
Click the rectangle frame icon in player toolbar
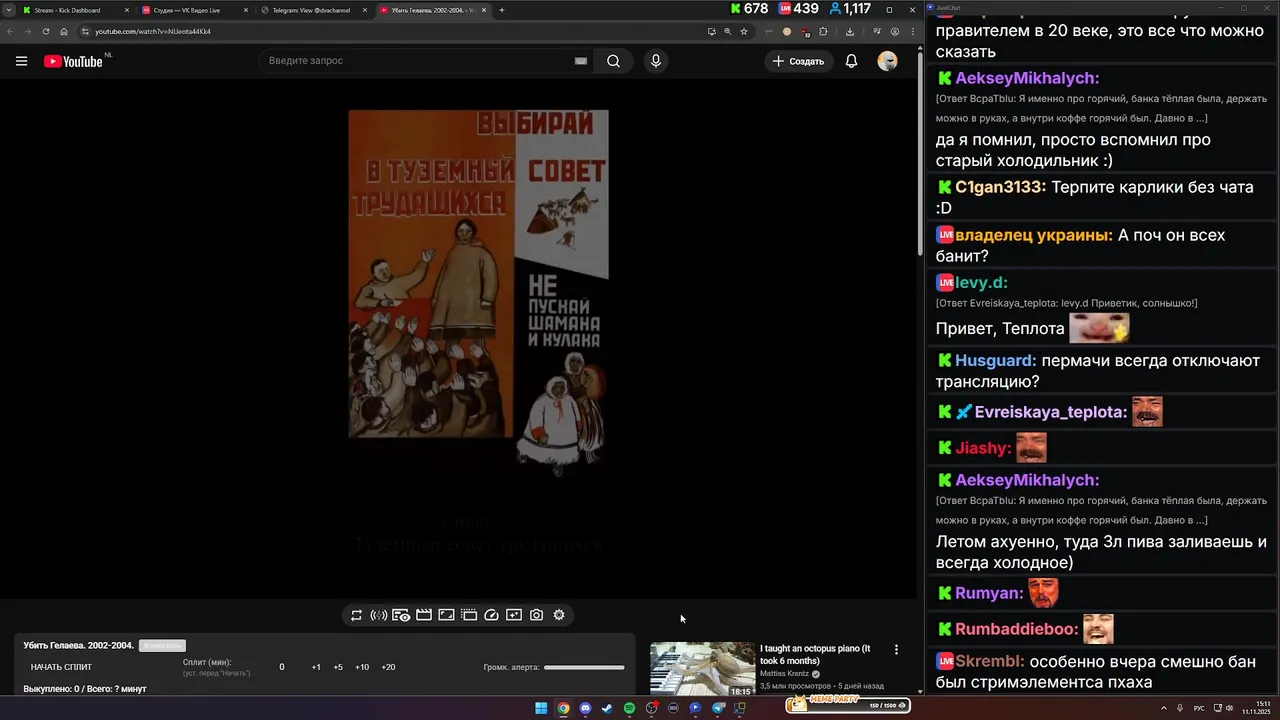[x=446, y=615]
